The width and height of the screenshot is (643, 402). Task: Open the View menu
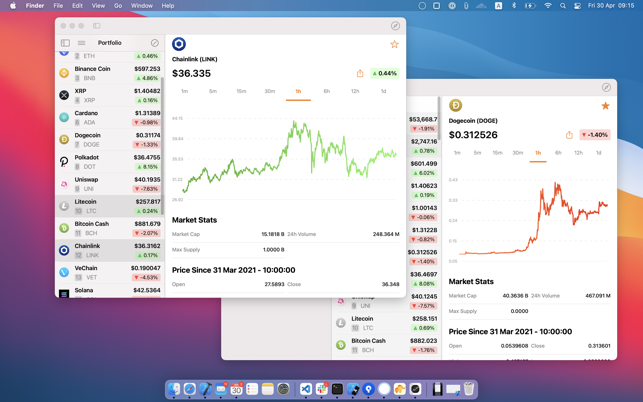point(98,6)
